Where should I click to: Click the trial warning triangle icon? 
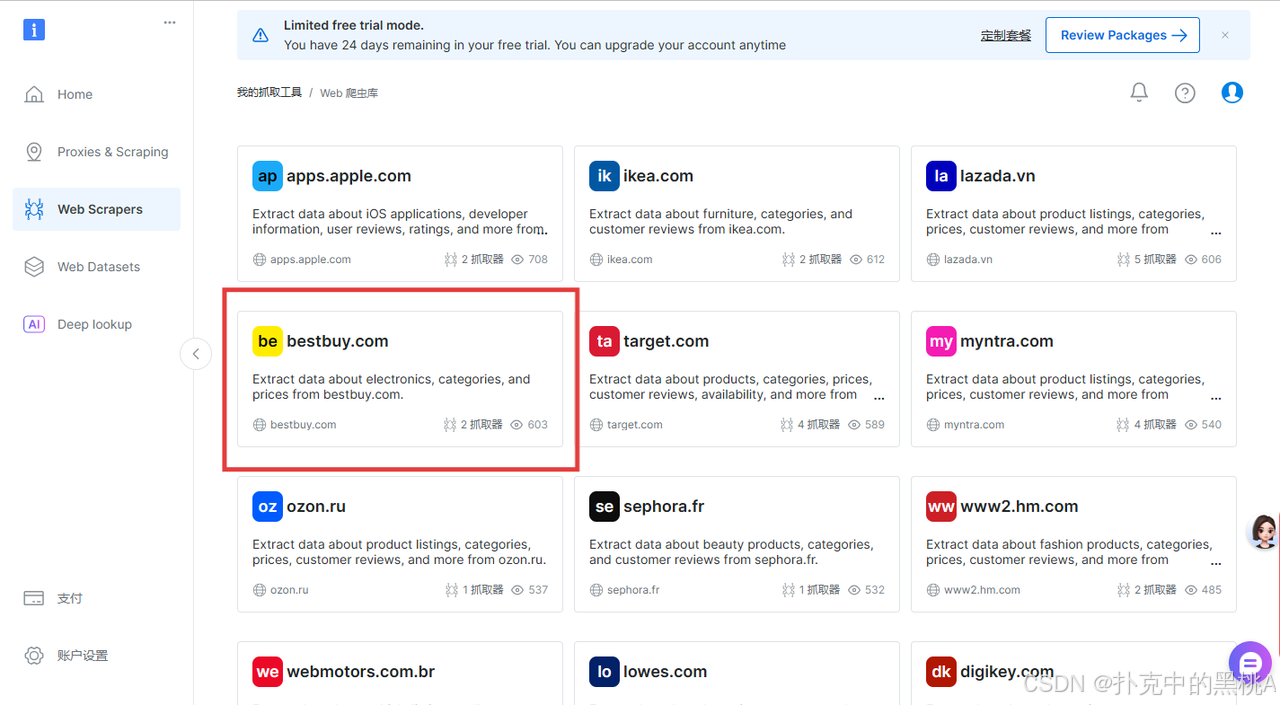(x=261, y=35)
